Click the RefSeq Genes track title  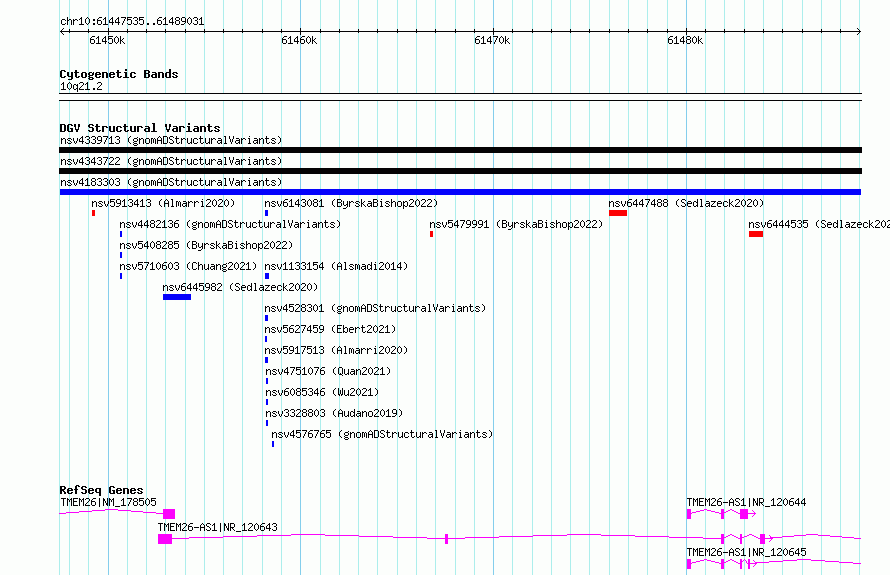102,490
